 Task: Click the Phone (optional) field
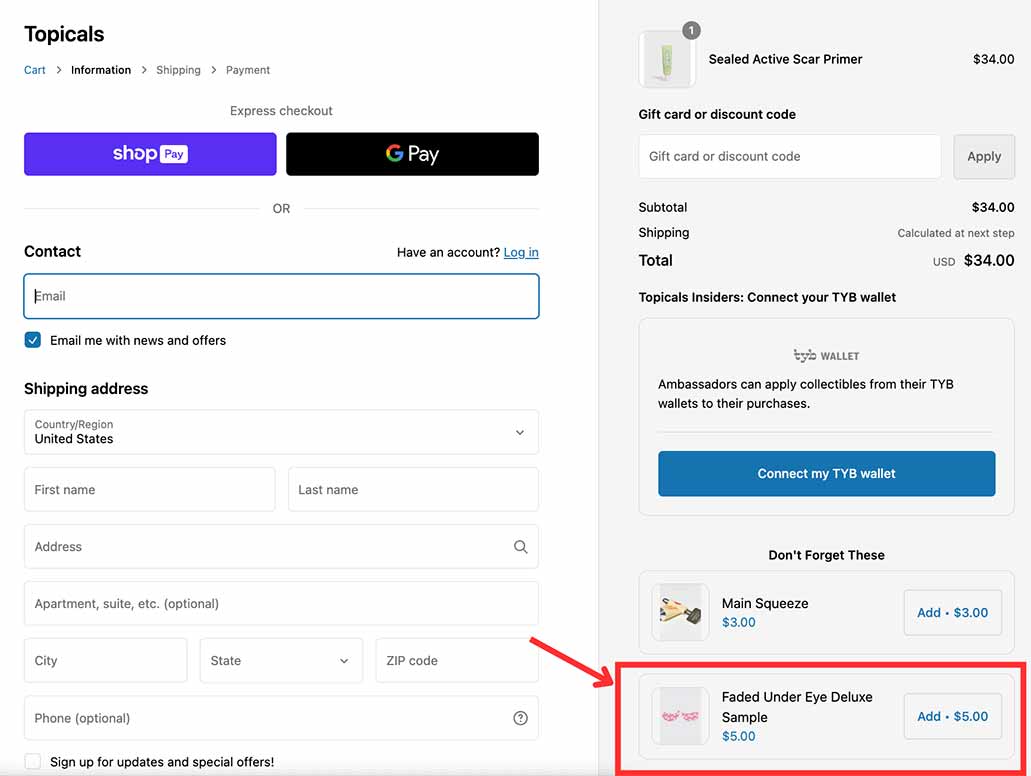coord(281,718)
